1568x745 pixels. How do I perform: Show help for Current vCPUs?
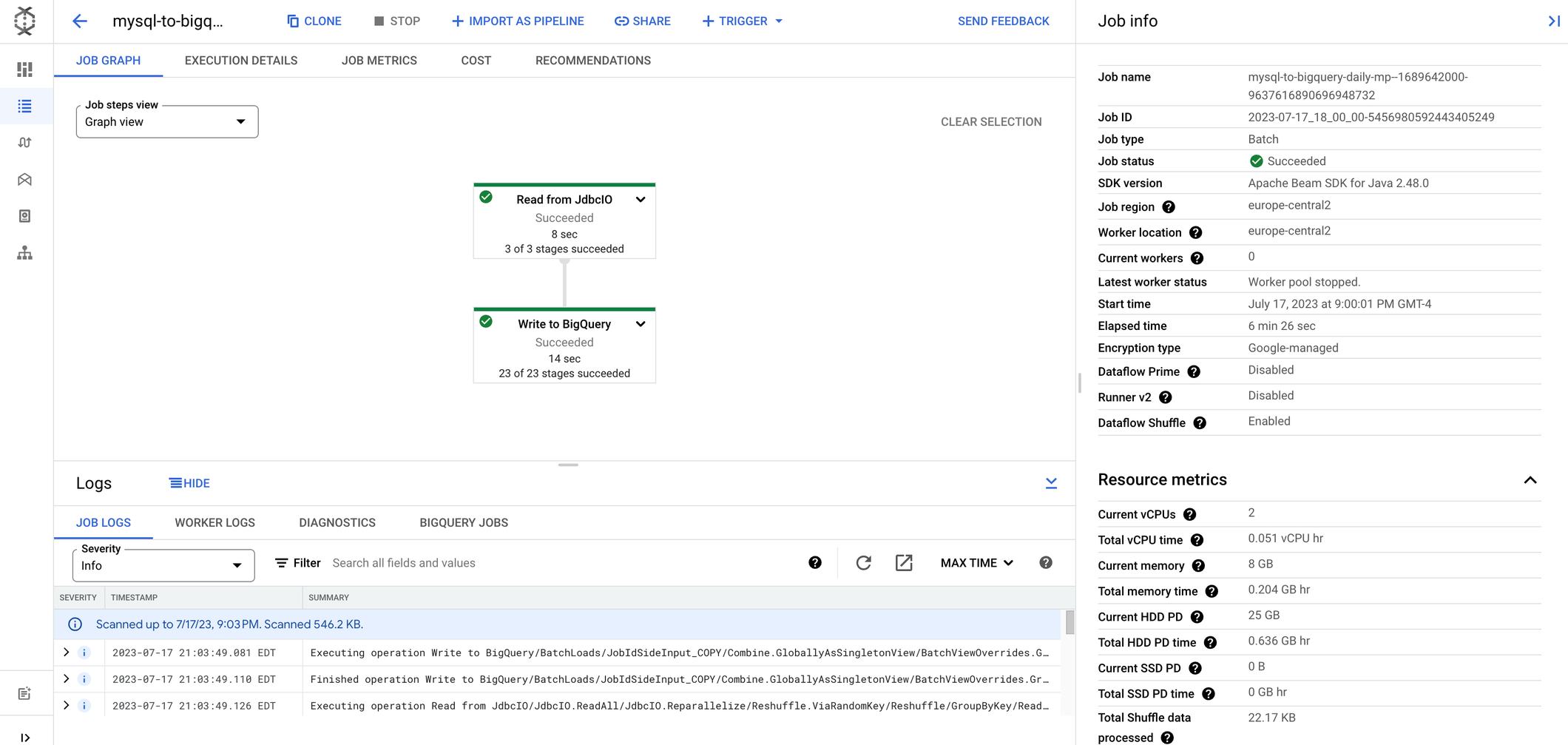pos(1189,514)
